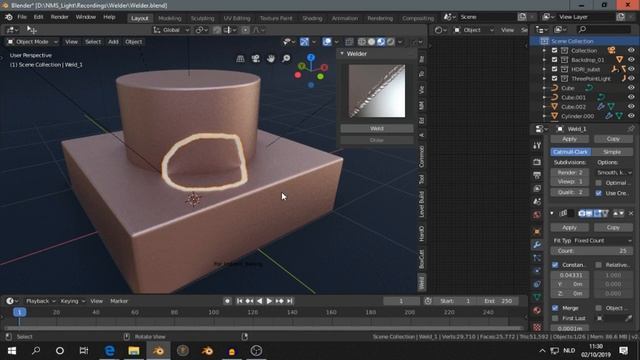
Task: Disable Use Creases checkbox
Action: 598,193
